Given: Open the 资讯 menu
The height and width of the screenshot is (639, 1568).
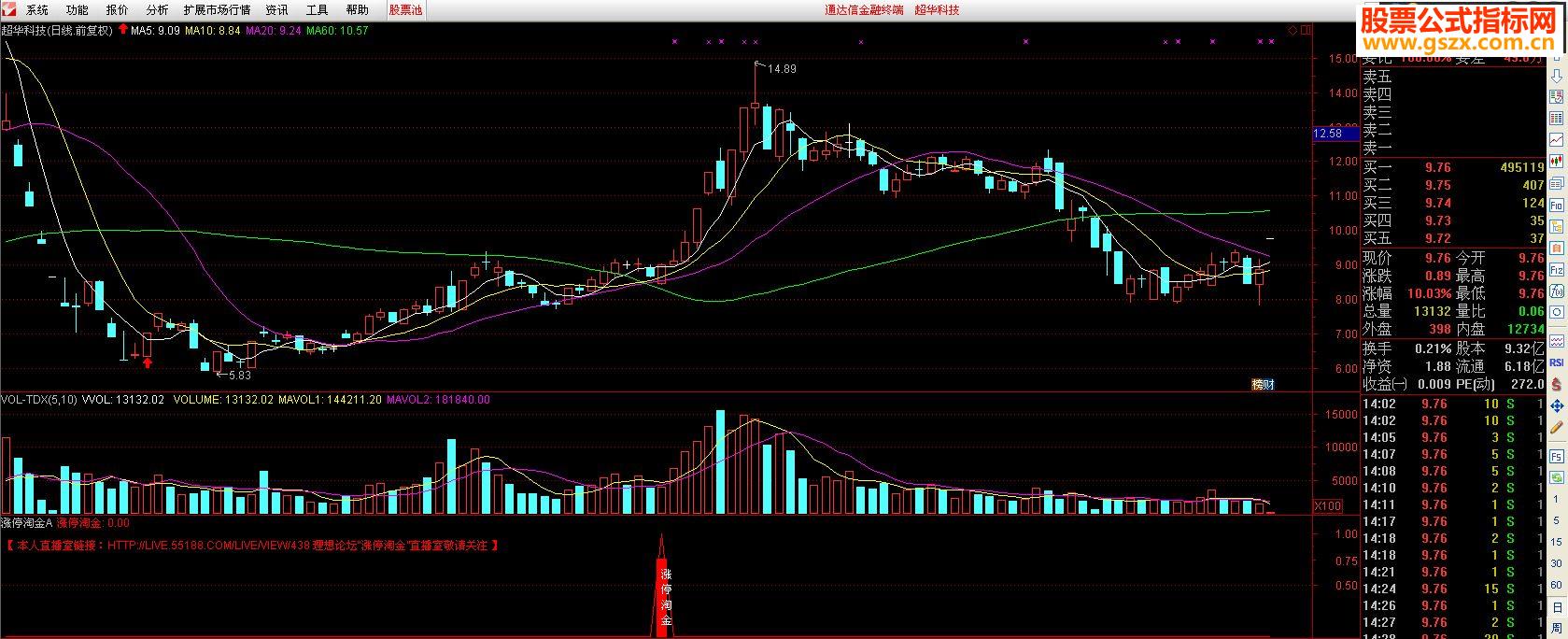Looking at the screenshot, I should 276,10.
